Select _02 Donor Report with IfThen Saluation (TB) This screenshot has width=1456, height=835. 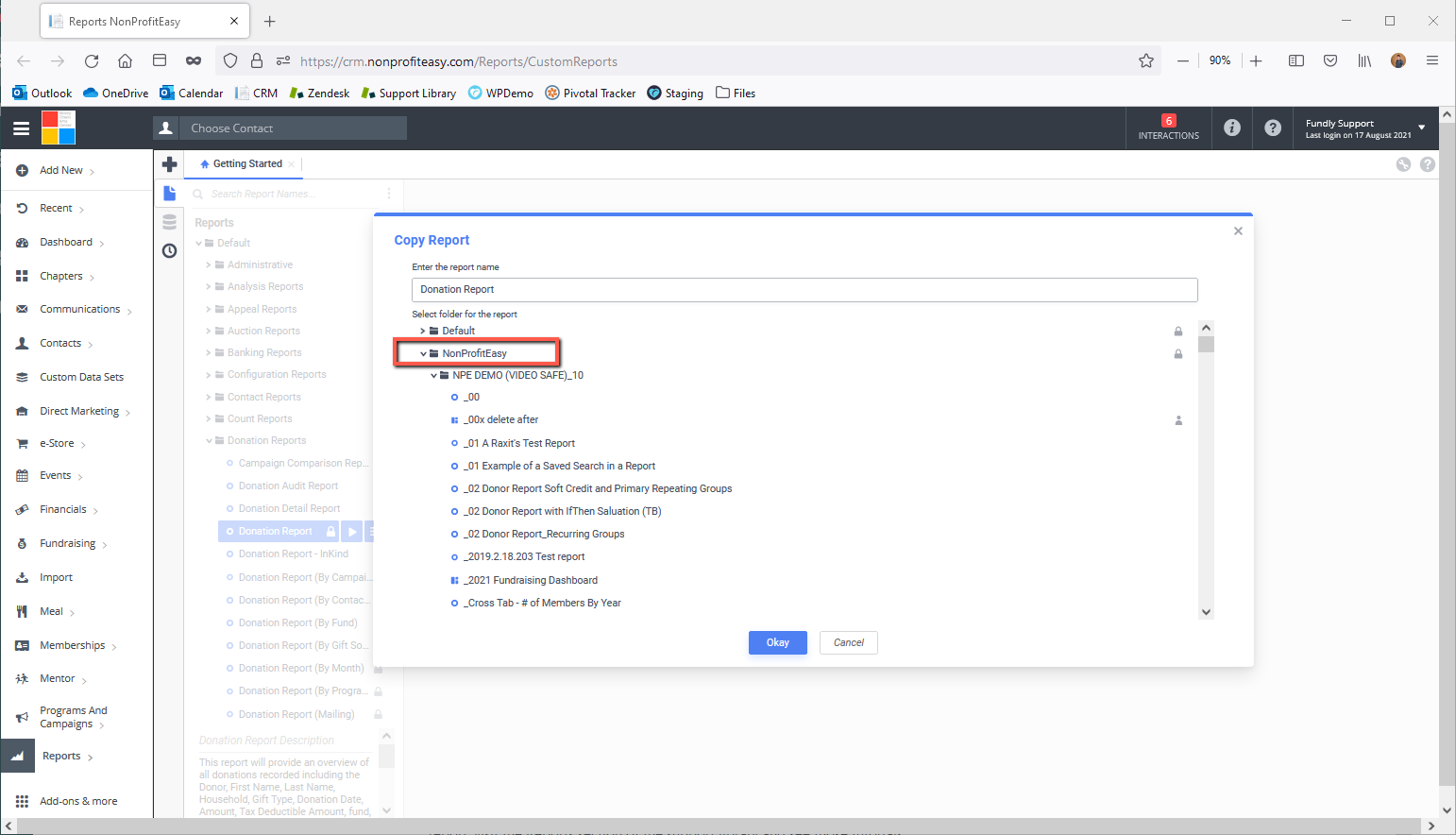562,512
